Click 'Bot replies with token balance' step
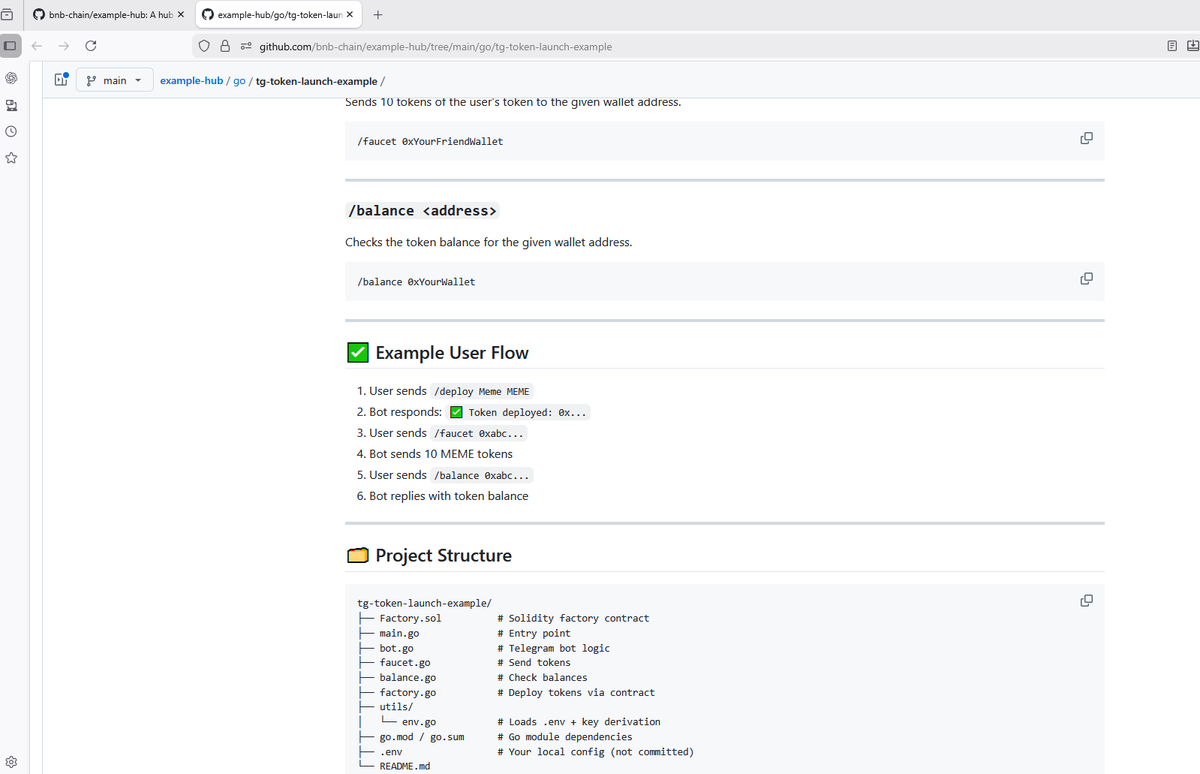1200x774 pixels. [449, 496]
